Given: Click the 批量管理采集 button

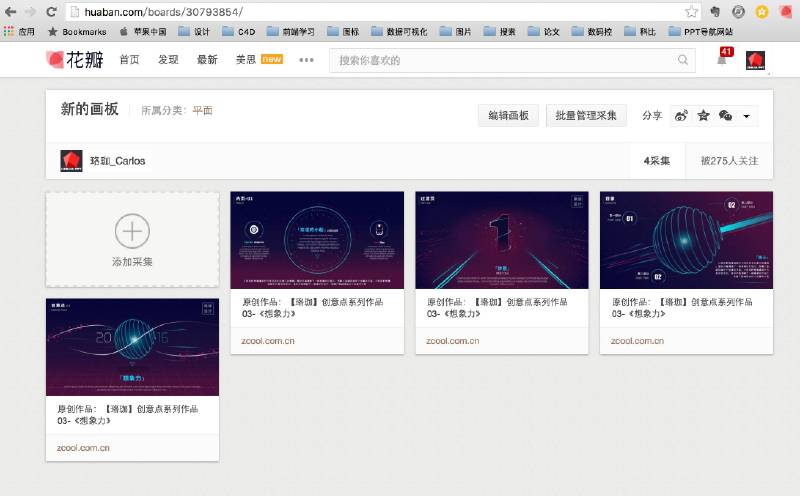Looking at the screenshot, I should coord(586,116).
